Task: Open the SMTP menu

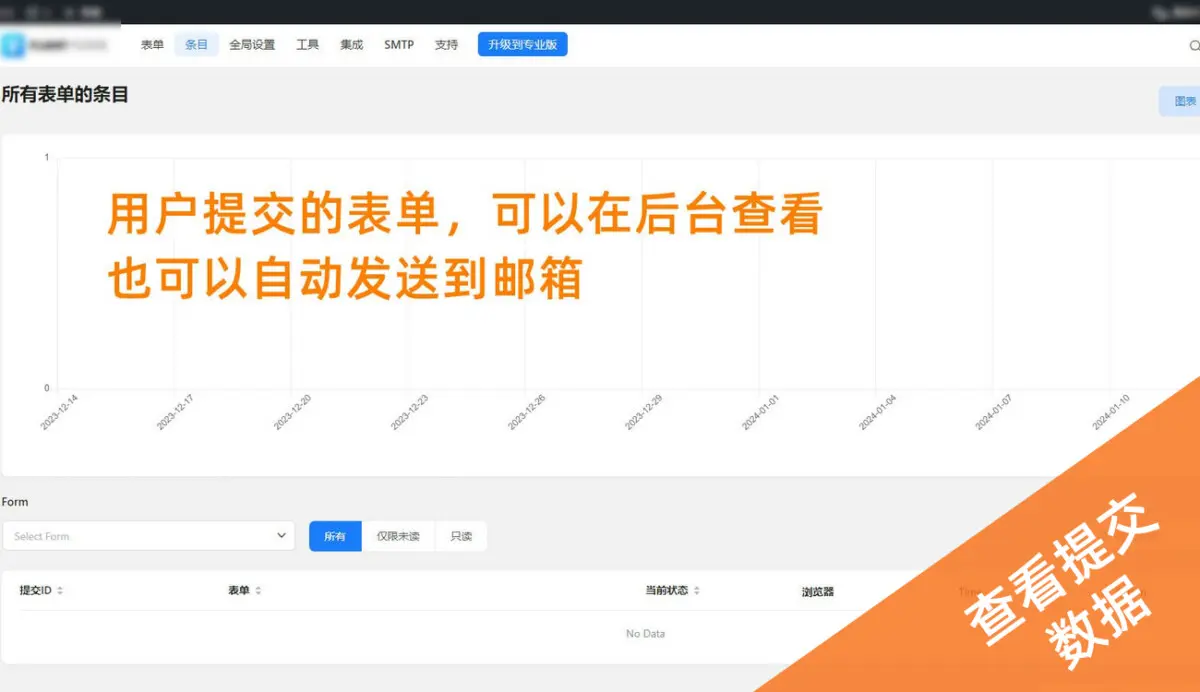Action: pyautogui.click(x=398, y=45)
